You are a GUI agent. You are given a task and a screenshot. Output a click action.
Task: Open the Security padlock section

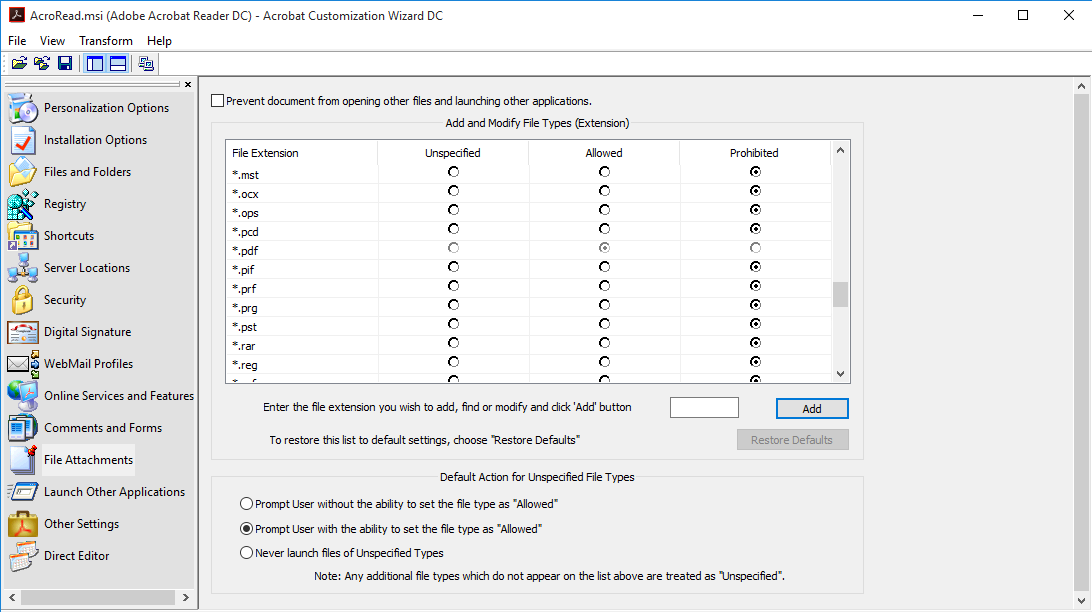tap(65, 300)
